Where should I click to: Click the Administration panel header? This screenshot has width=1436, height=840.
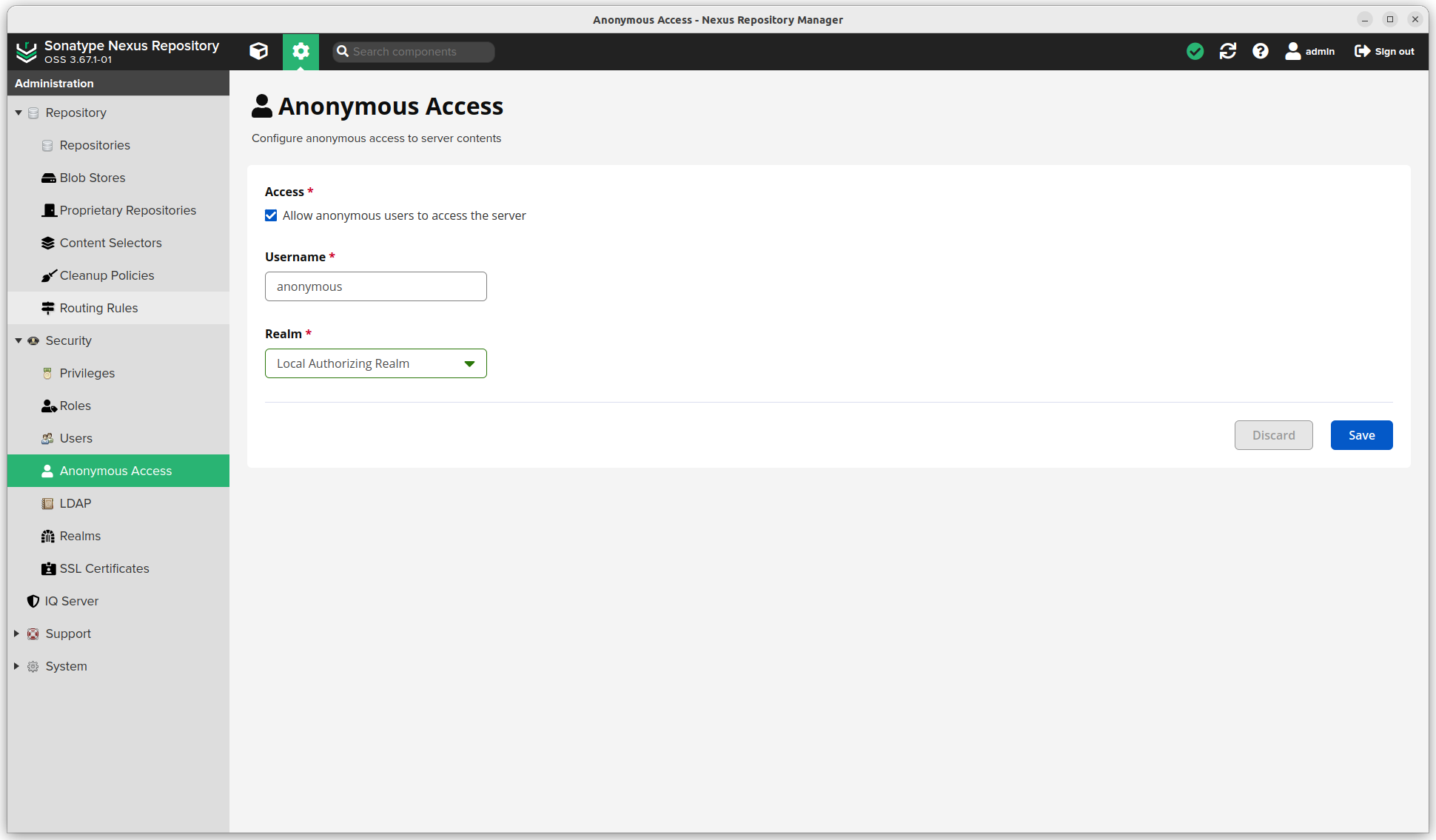click(118, 83)
